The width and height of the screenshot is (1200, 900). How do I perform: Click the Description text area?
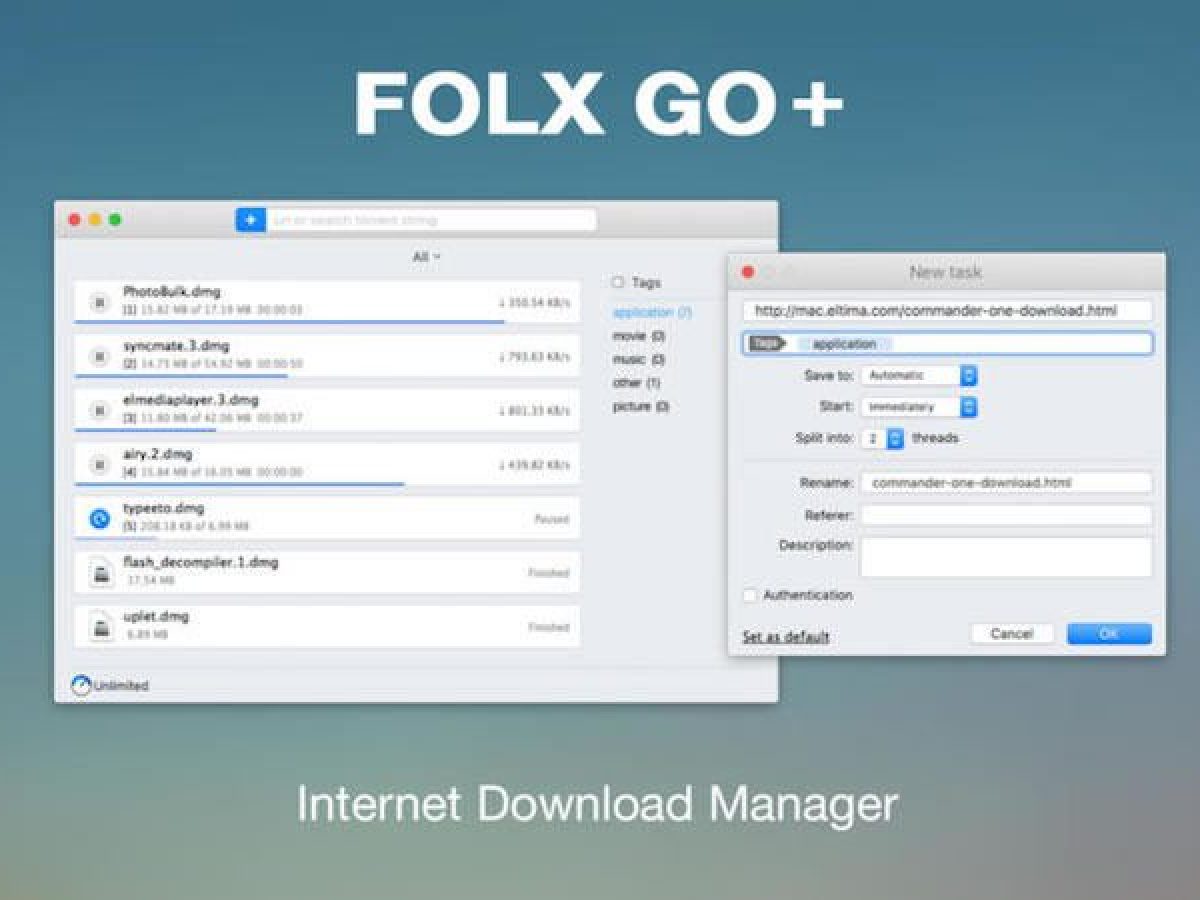tap(1006, 557)
